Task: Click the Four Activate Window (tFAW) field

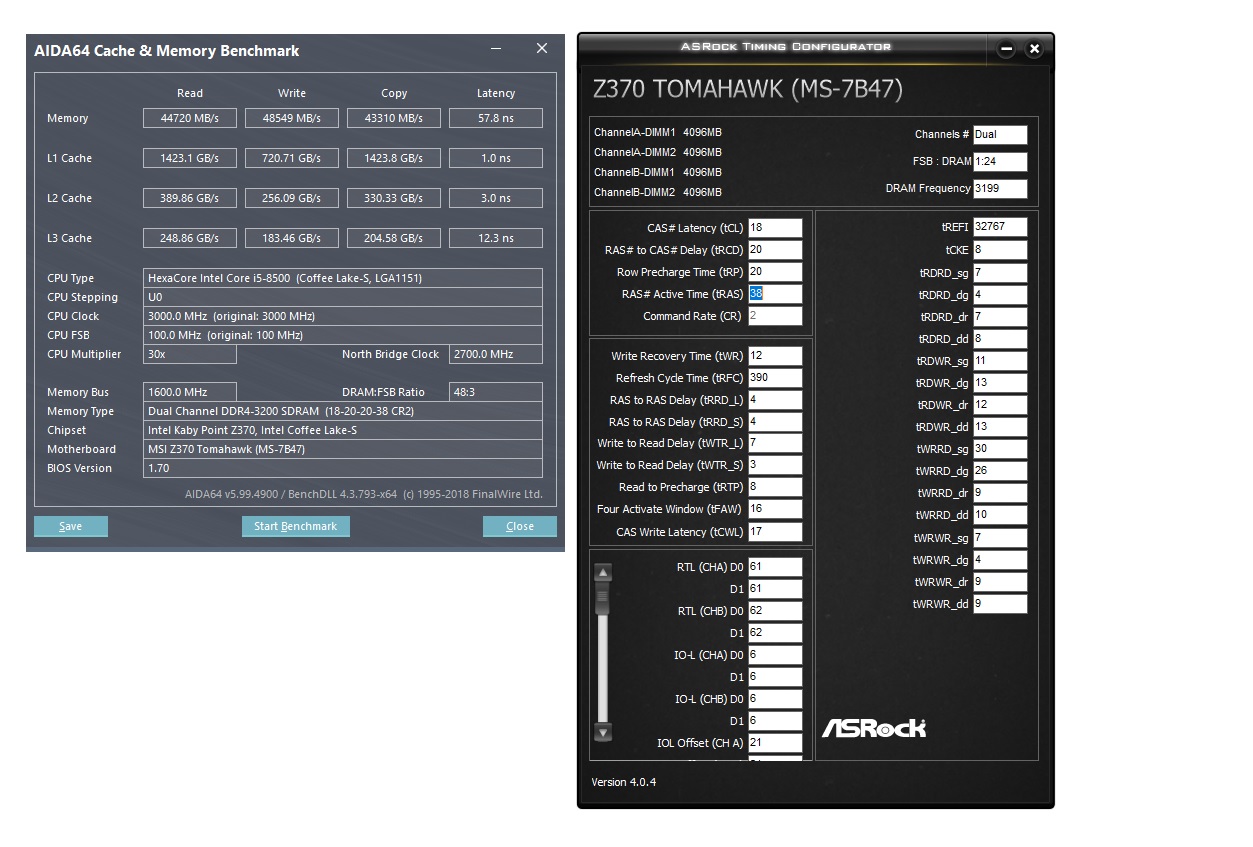Action: (x=775, y=509)
